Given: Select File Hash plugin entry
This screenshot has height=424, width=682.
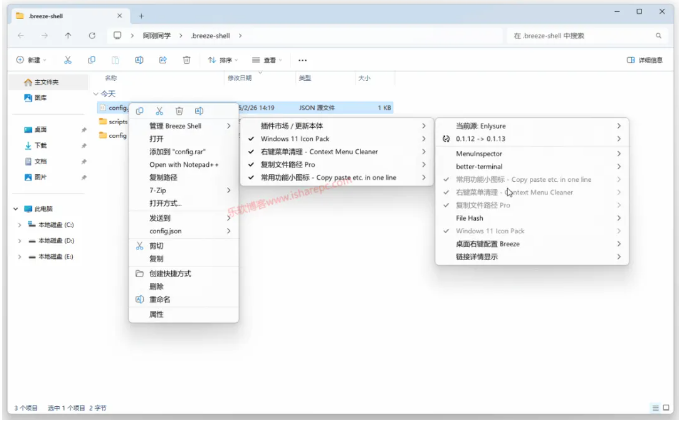Looking at the screenshot, I should [x=532, y=218].
